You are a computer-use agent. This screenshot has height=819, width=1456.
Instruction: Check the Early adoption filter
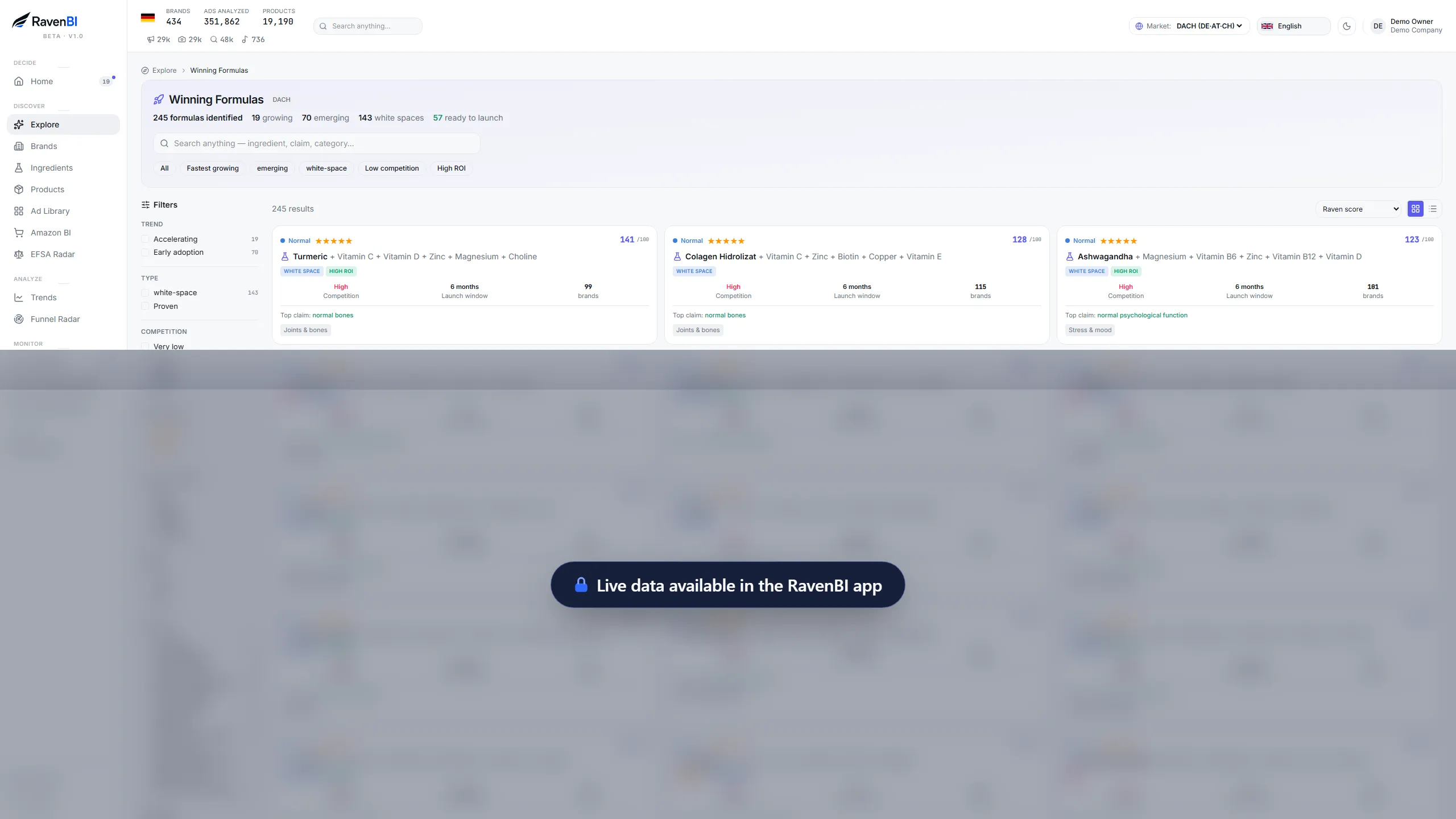pyautogui.click(x=145, y=253)
